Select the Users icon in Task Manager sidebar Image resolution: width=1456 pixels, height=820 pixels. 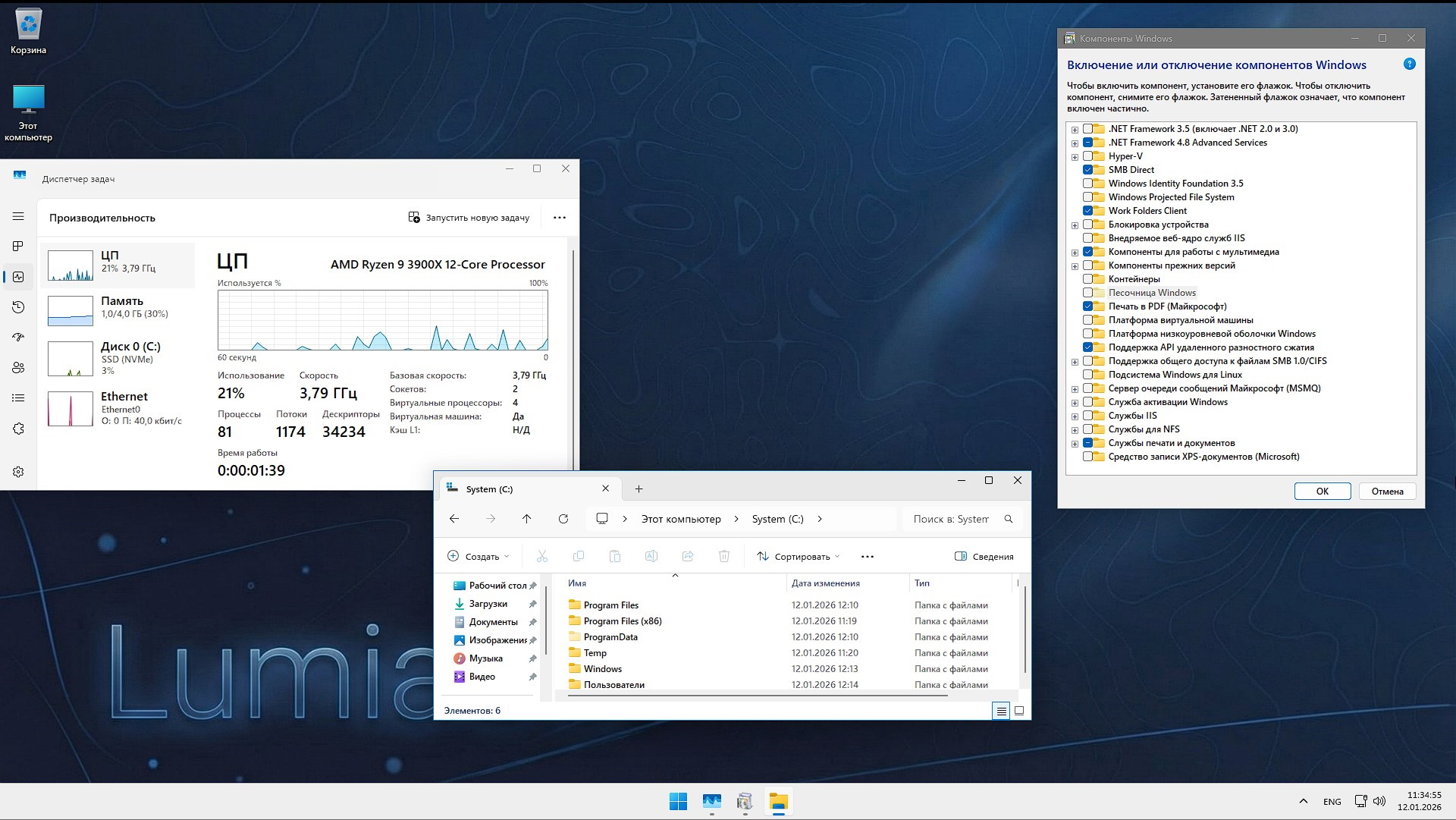pyautogui.click(x=18, y=368)
